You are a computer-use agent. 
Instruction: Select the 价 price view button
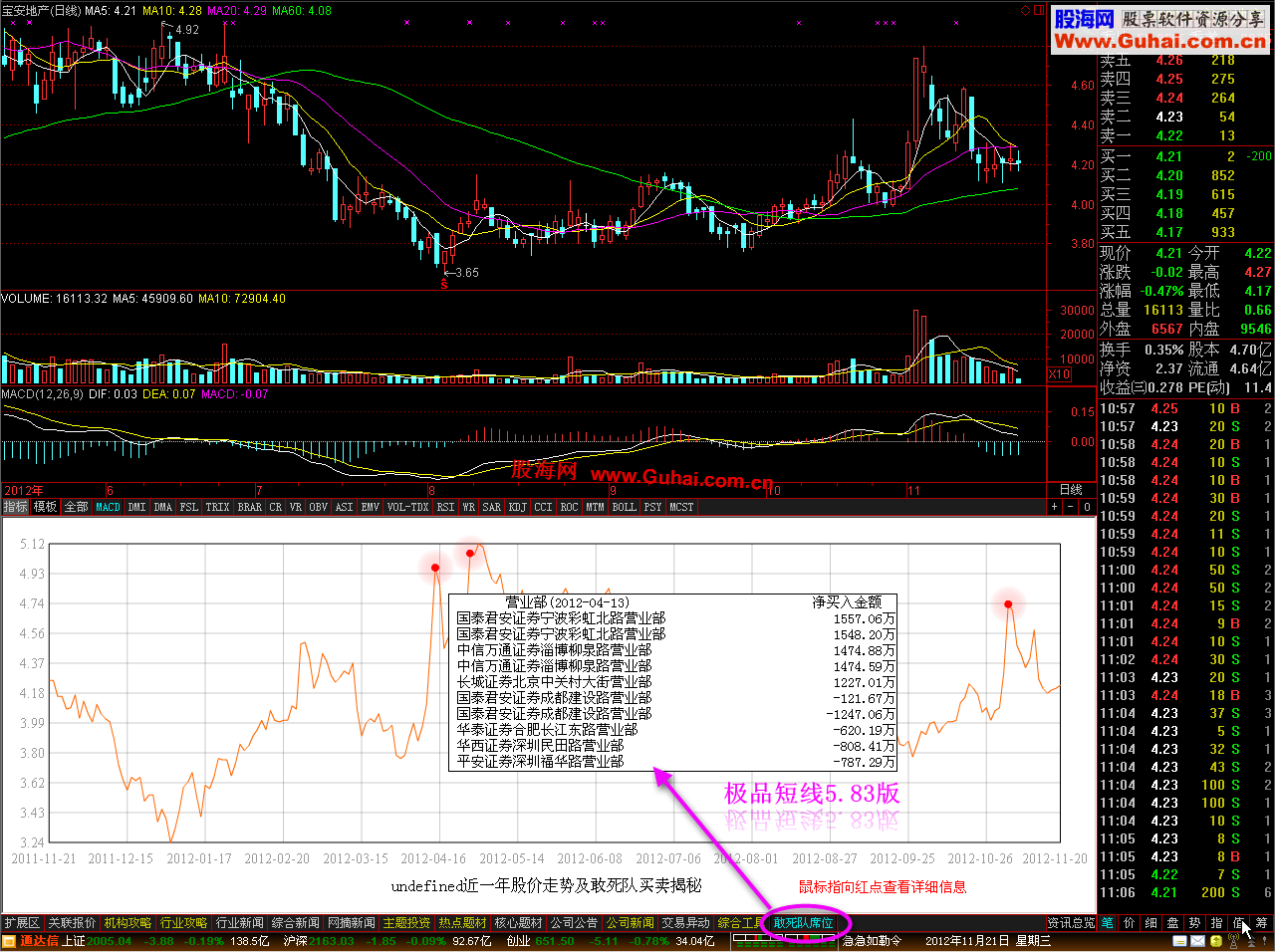pos(1130,923)
